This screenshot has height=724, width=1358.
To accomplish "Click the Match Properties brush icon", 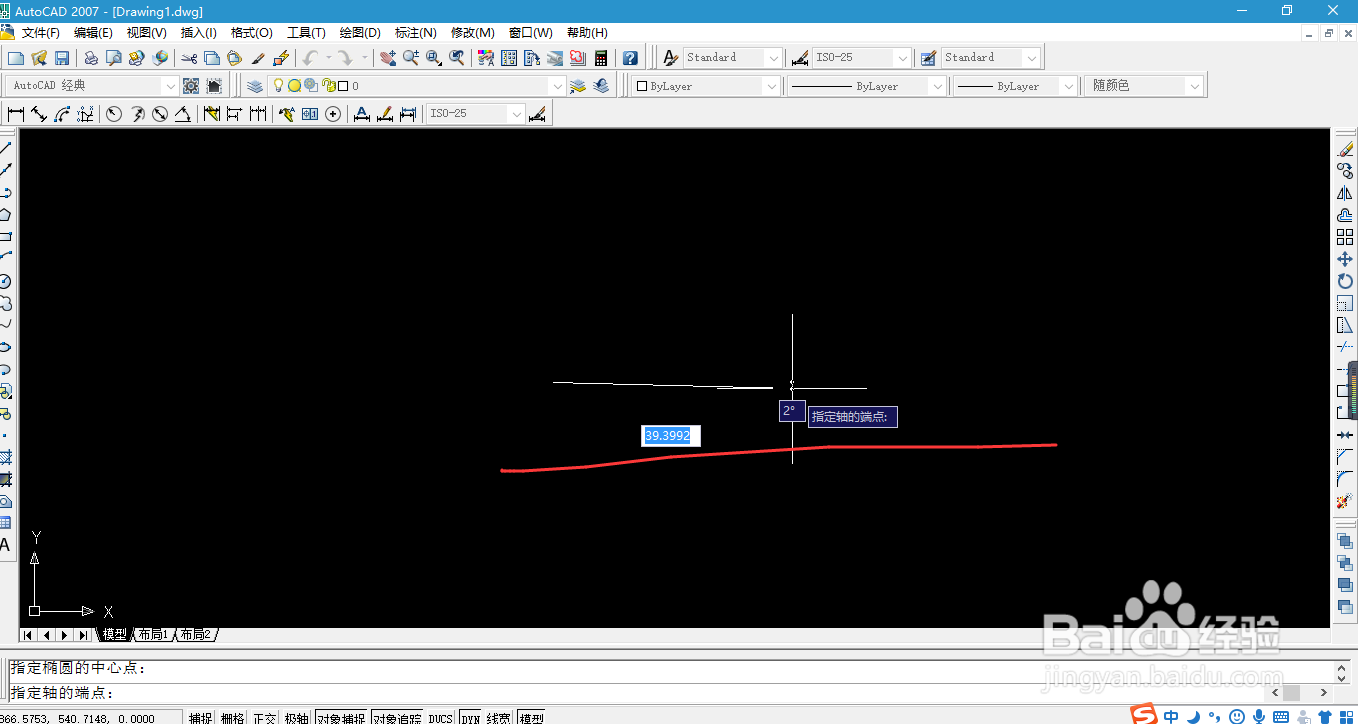I will coord(258,58).
